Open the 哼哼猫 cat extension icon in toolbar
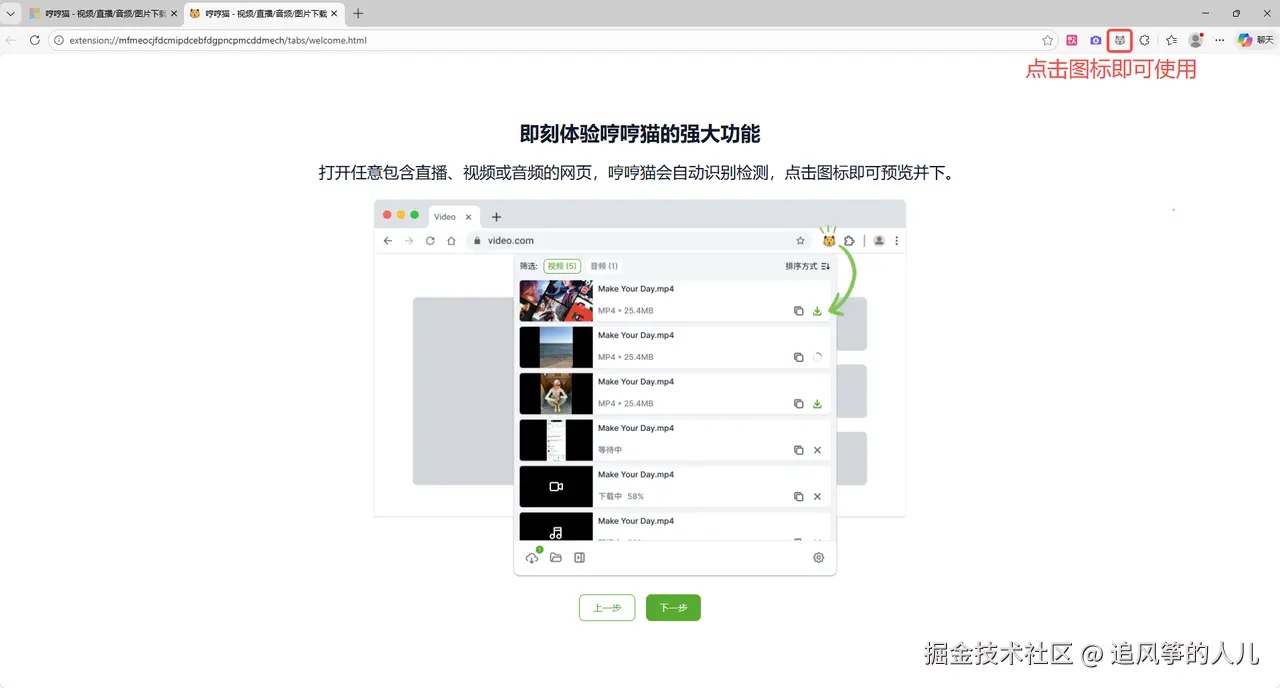The image size is (1280, 688). pyautogui.click(x=1120, y=40)
